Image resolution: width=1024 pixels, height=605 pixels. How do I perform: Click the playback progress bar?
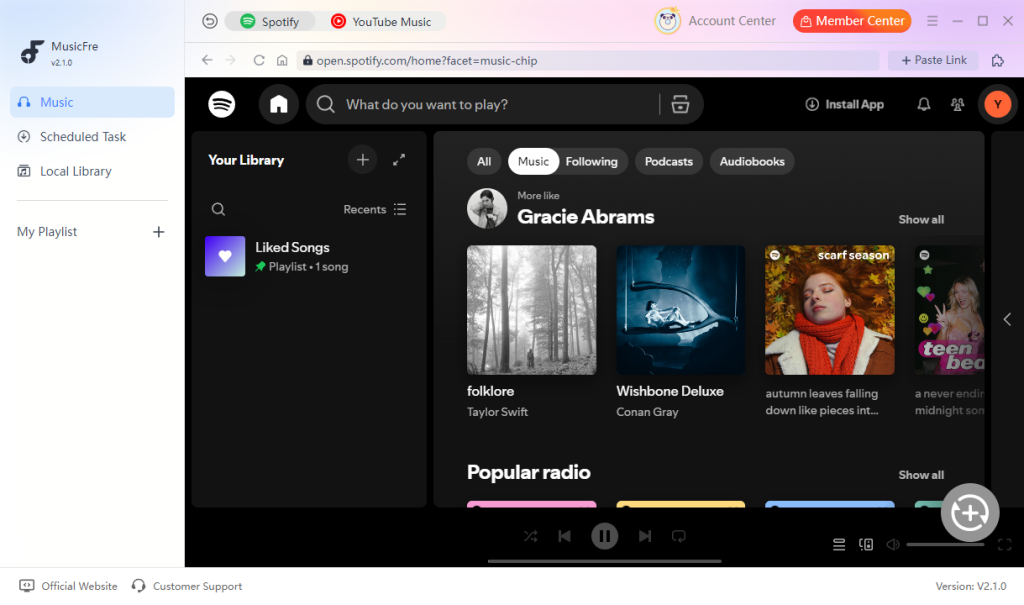click(x=604, y=561)
